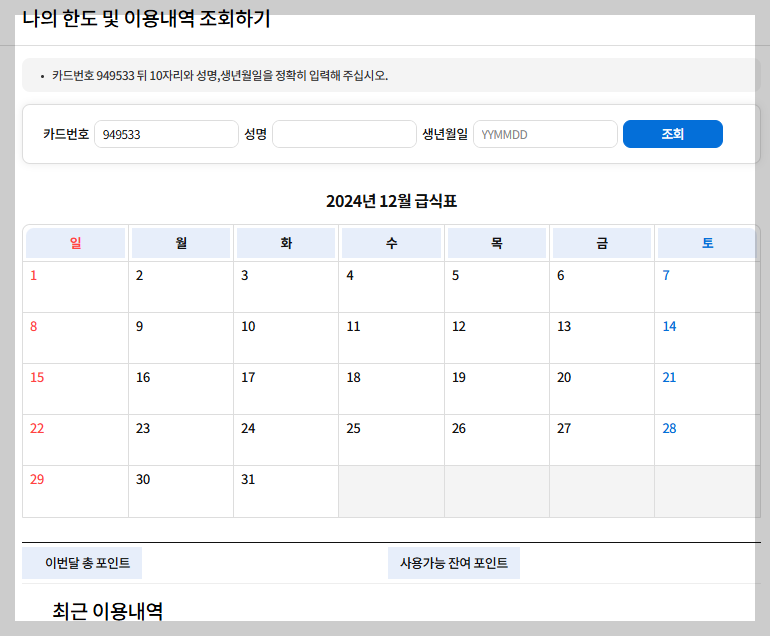Select the 수 (Wednesday) column header
Viewport: 770px width, 636px height.
coord(391,243)
